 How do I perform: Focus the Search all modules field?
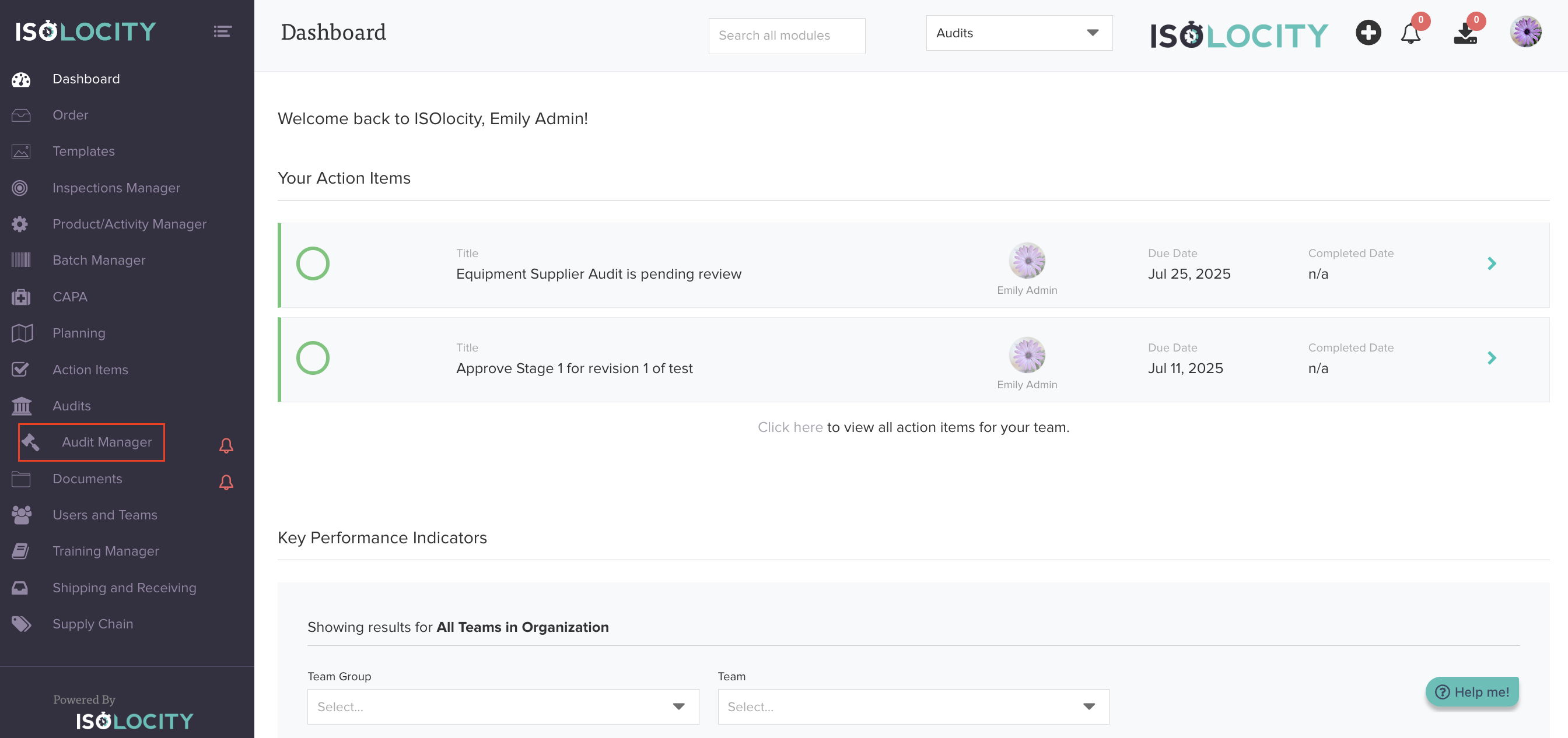click(786, 36)
